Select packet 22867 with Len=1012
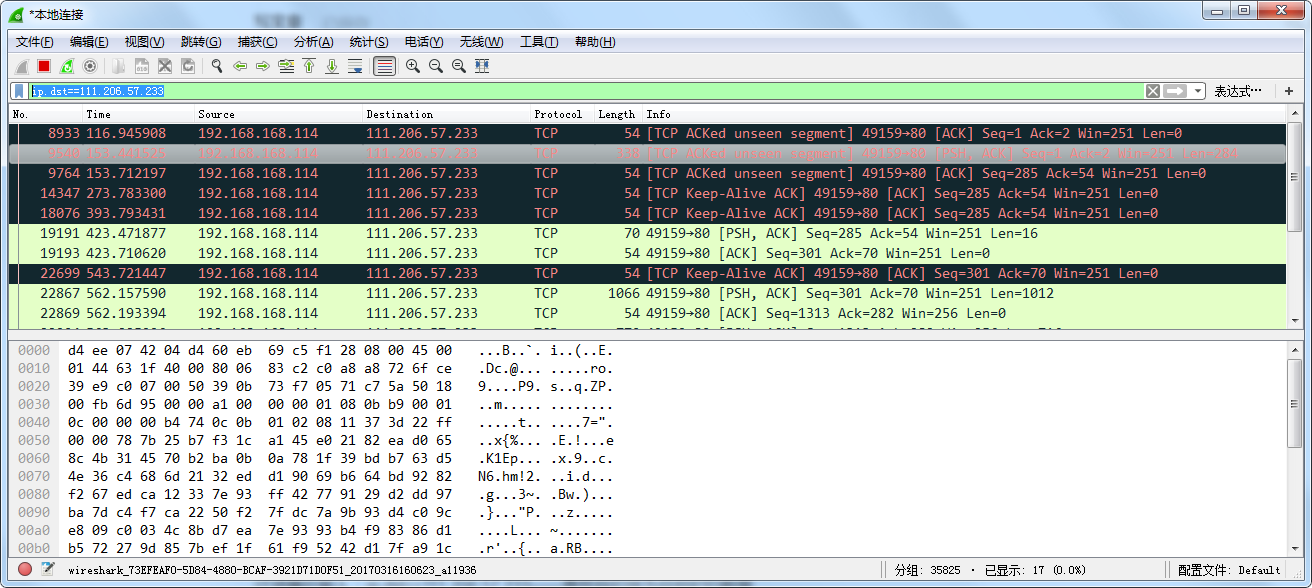 [648, 293]
